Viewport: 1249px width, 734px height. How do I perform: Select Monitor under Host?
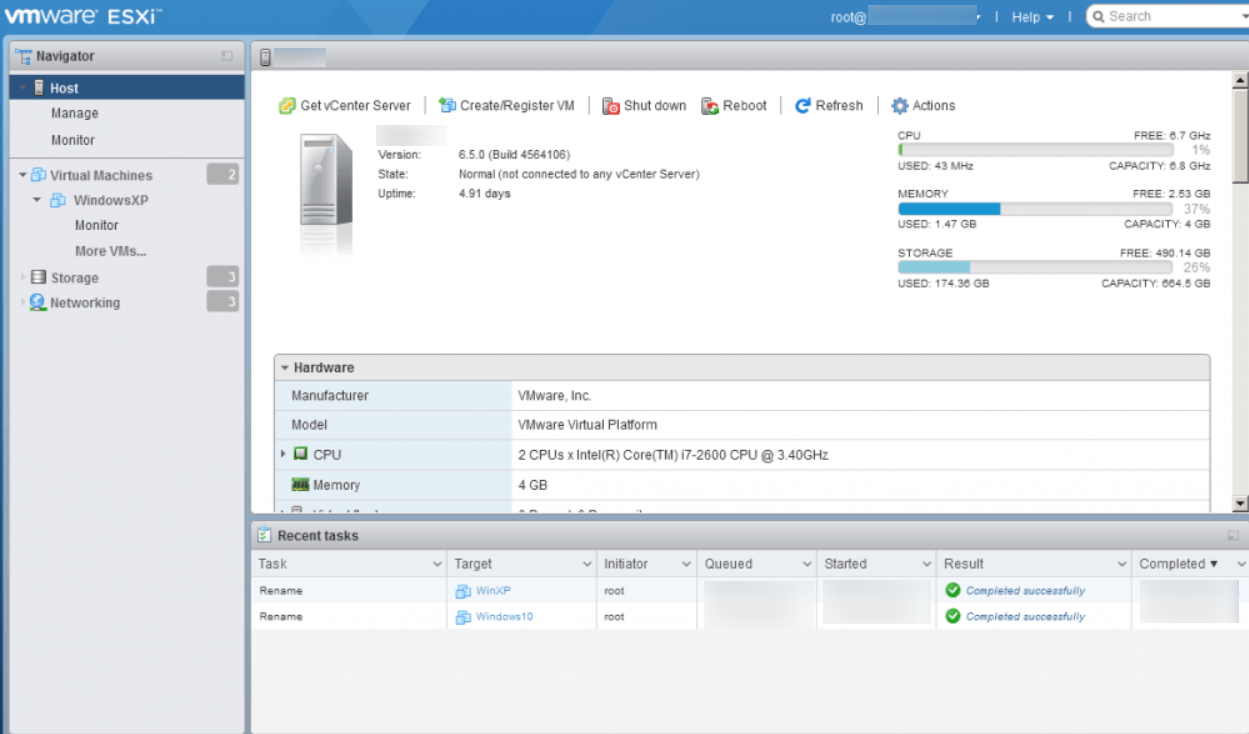[x=73, y=140]
